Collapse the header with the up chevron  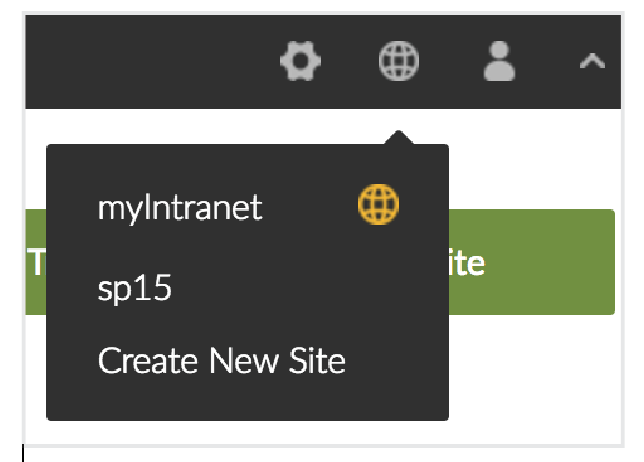(x=592, y=63)
